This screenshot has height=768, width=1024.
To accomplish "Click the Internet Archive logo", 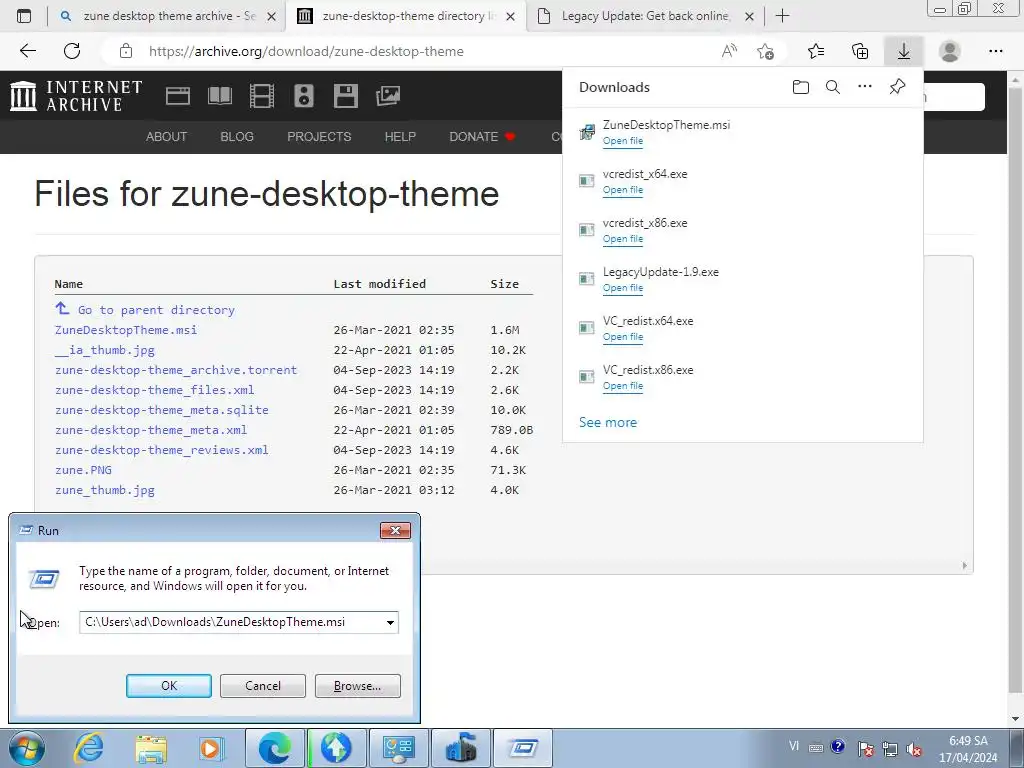I will [x=76, y=96].
